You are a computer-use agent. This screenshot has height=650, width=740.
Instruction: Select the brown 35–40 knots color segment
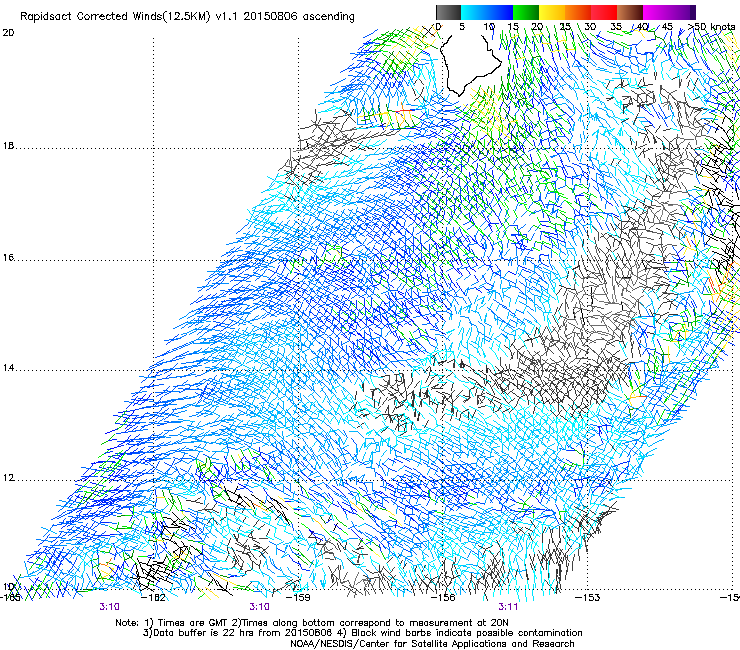pos(630,12)
